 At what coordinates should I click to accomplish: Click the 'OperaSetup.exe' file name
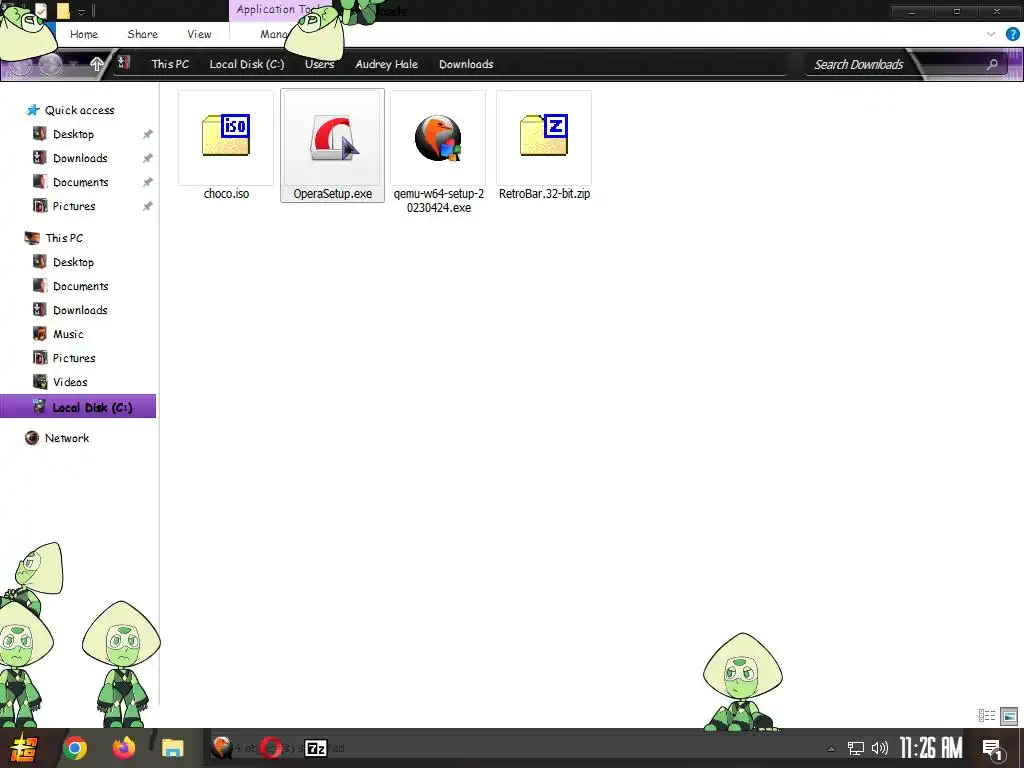pyautogui.click(x=333, y=194)
